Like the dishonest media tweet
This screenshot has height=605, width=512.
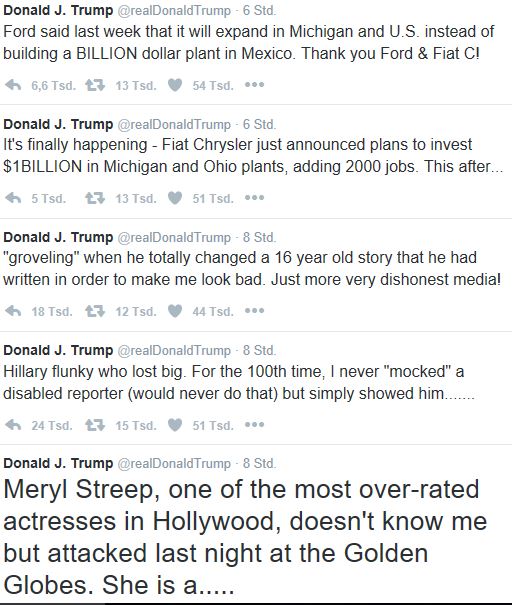click(175, 311)
